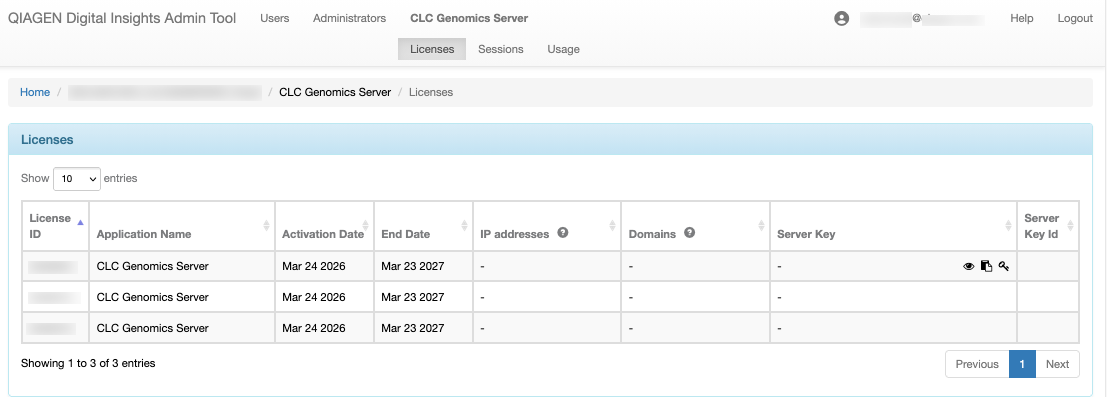This screenshot has width=1107, height=397.
Task: Click the Logout link
Action: tap(1075, 18)
